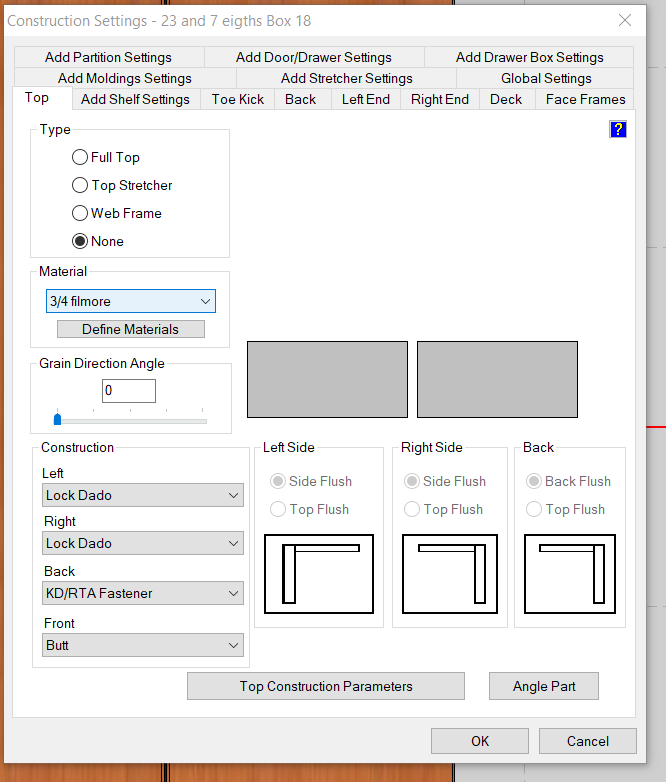This screenshot has width=666, height=782.
Task: Select the Full Top radio button
Action: [x=80, y=157]
